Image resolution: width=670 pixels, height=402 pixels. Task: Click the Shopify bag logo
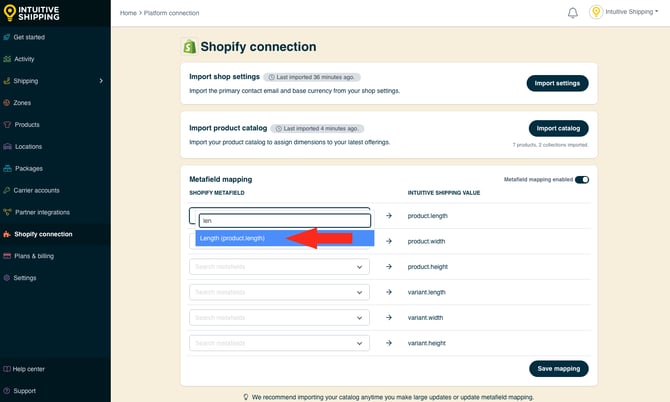click(189, 47)
